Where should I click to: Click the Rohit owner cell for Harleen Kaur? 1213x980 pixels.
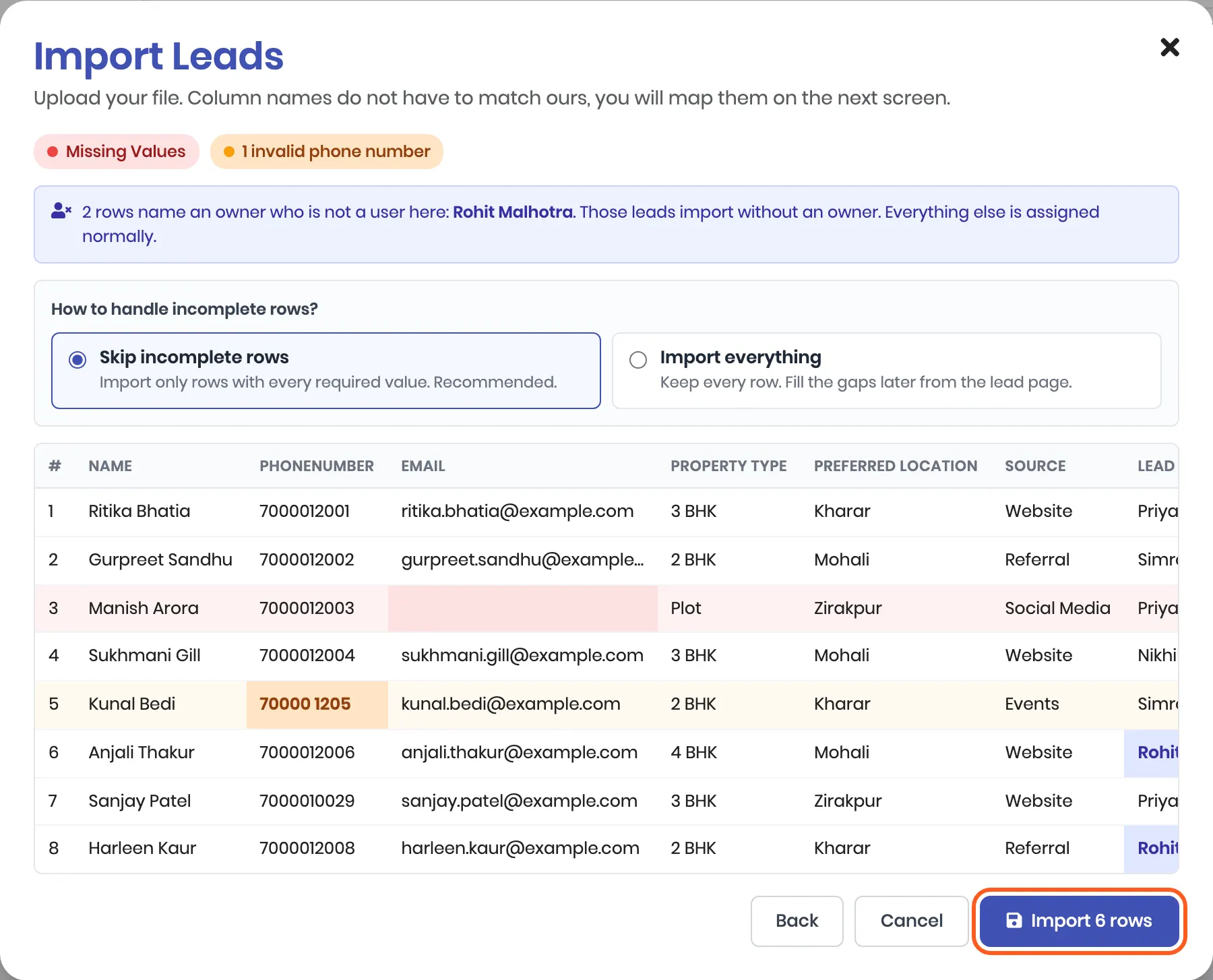(1151, 849)
